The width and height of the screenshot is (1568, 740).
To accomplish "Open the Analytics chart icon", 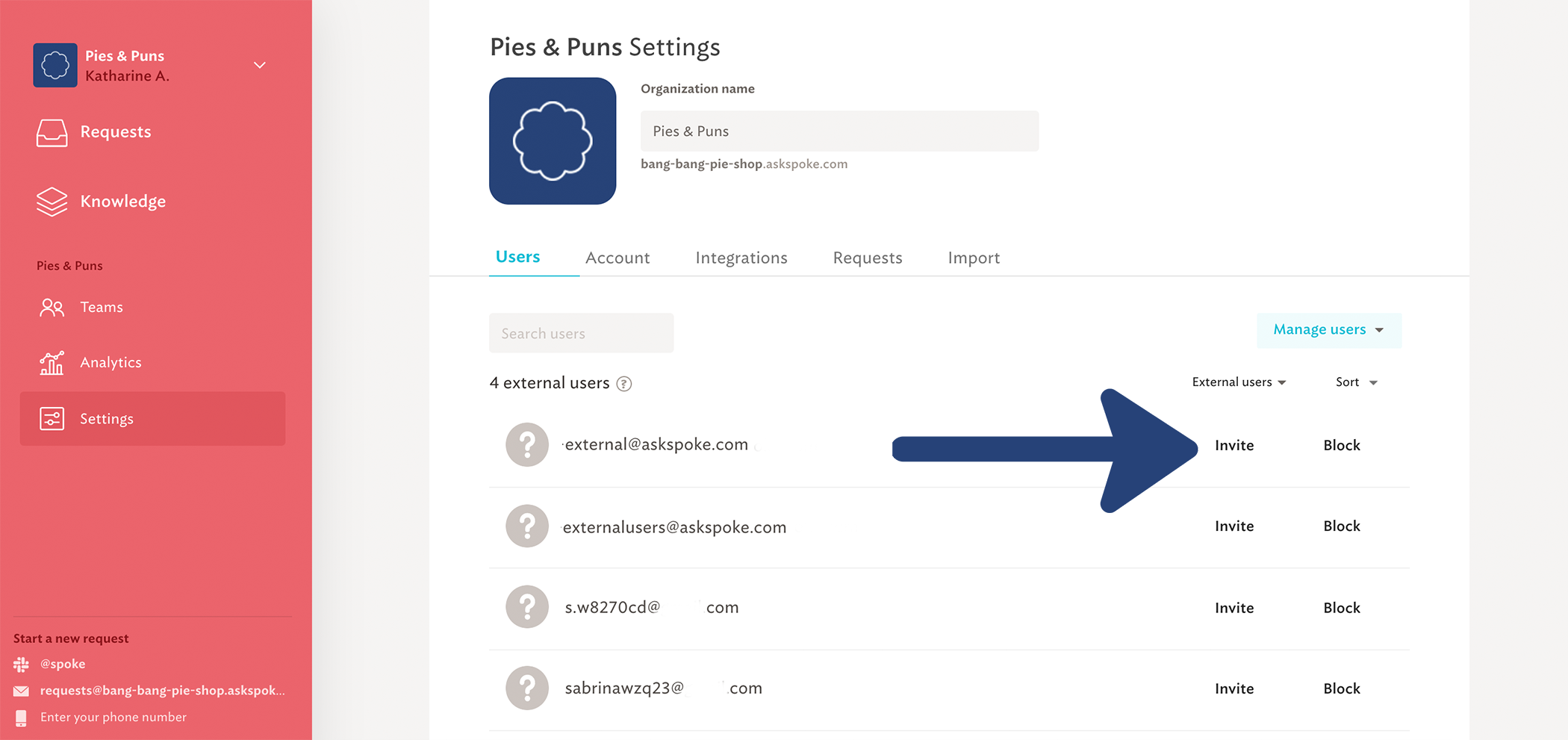I will coord(52,363).
